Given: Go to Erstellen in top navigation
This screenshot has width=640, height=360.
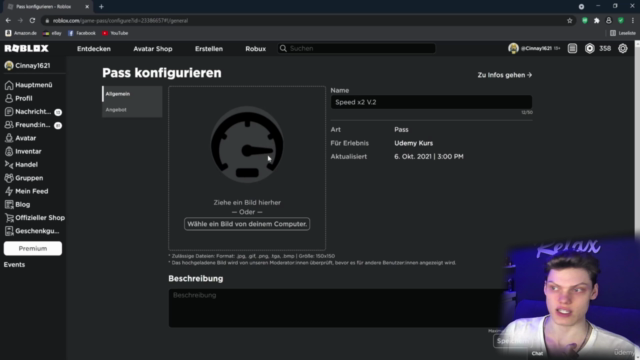Looking at the screenshot, I should coord(209,49).
